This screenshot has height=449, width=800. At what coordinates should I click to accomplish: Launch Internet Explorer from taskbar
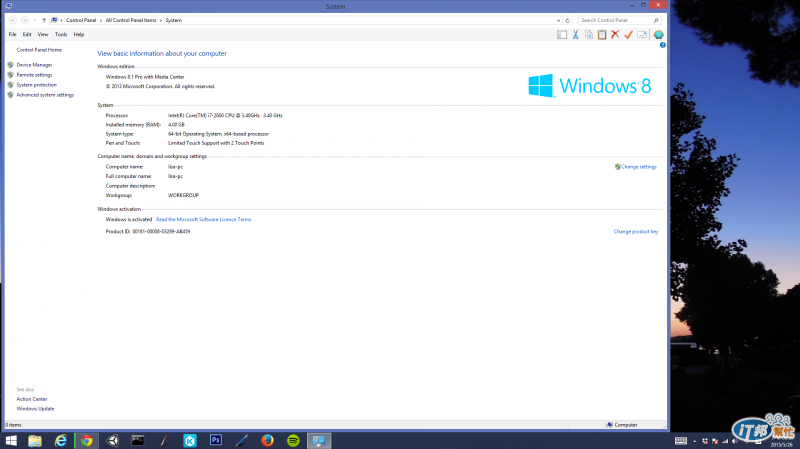click(61, 440)
